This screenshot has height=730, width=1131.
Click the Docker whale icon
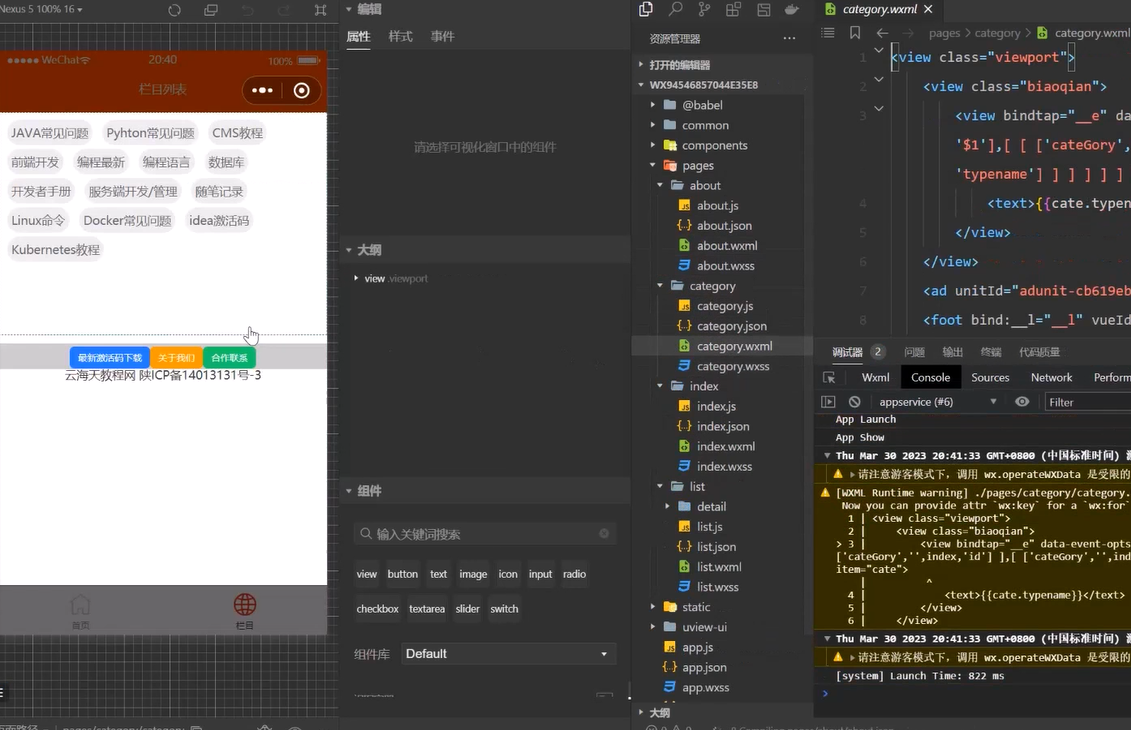click(792, 9)
